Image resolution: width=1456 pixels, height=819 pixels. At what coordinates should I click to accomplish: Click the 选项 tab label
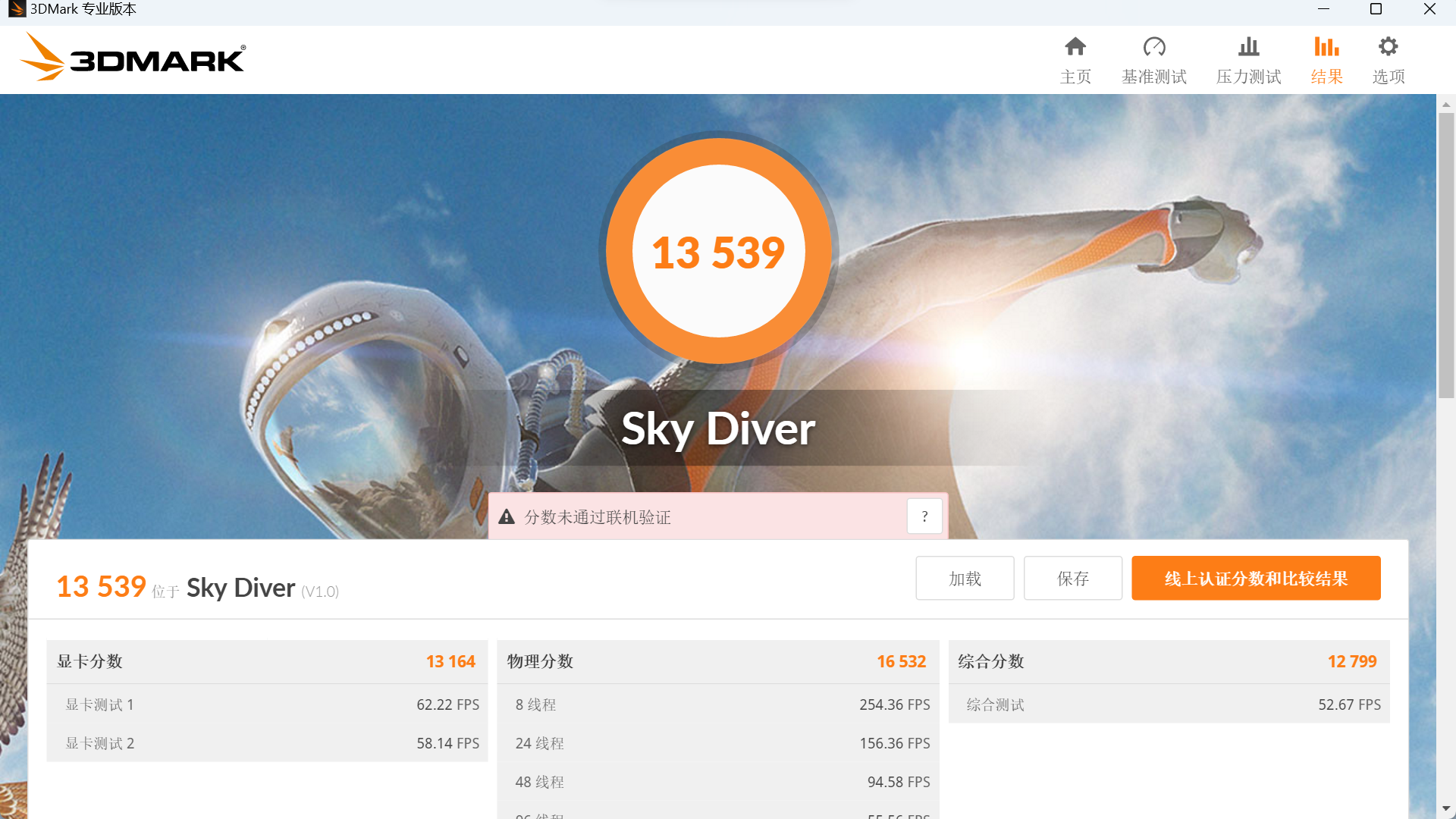1389,77
